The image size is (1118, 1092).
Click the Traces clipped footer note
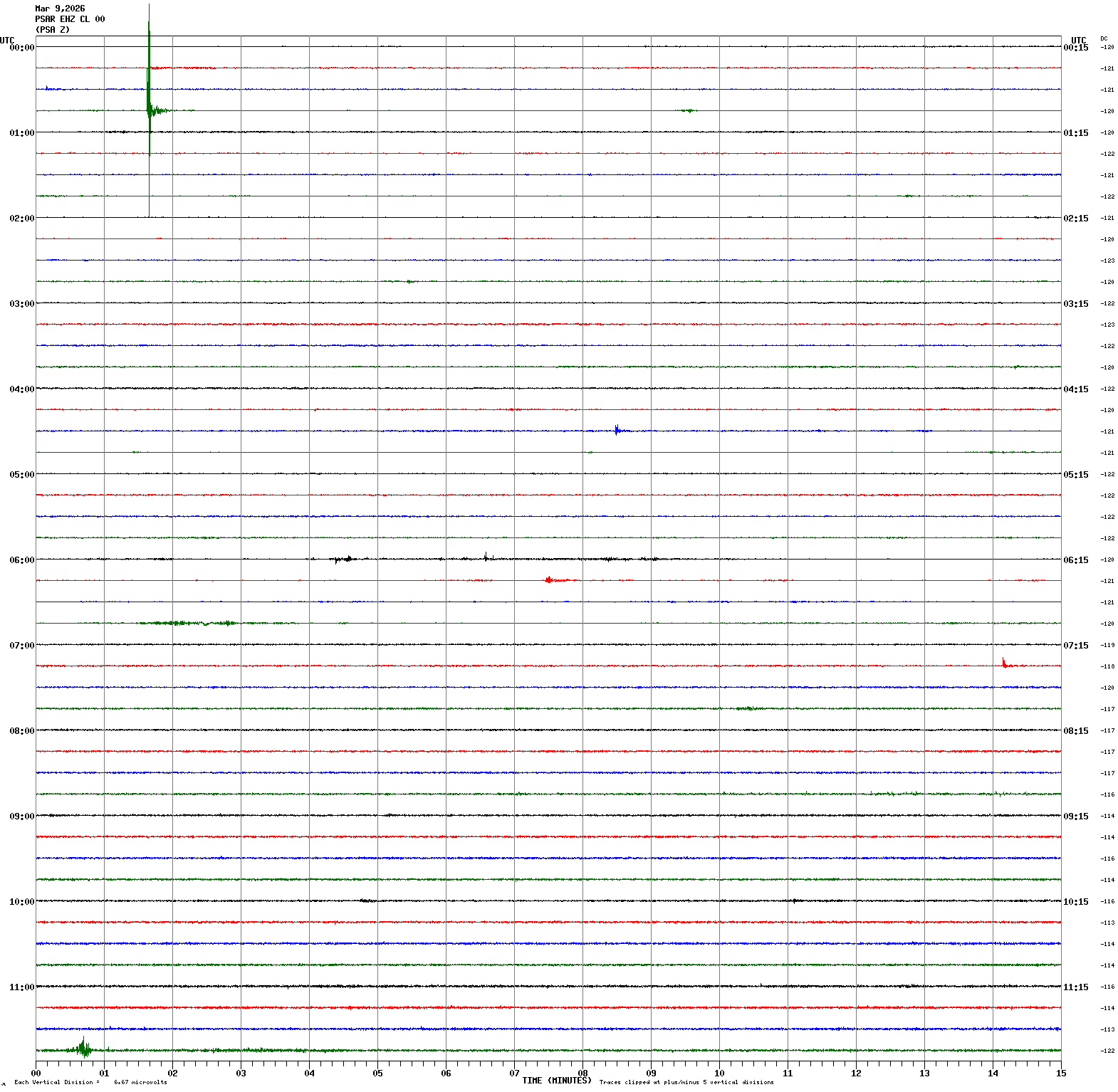tap(686, 1083)
